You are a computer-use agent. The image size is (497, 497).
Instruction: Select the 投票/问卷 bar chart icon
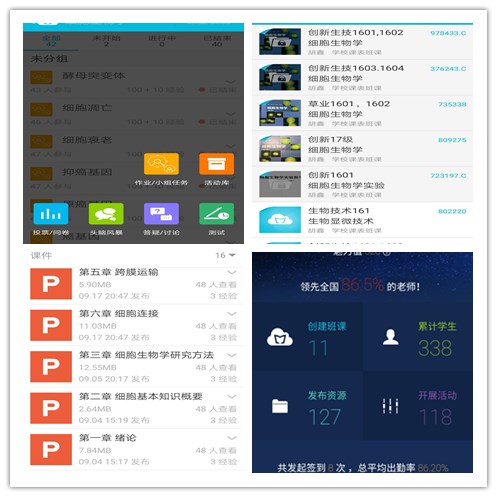(51, 214)
